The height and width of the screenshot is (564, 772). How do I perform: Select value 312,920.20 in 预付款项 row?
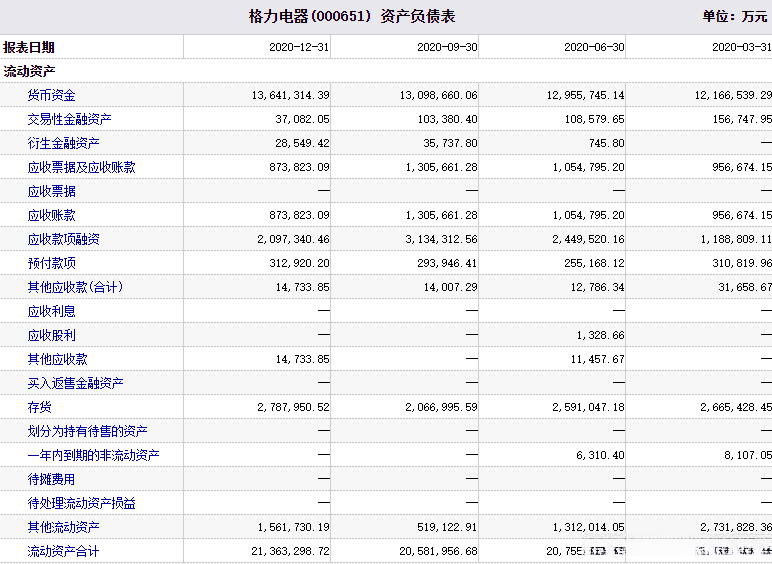pos(299,264)
